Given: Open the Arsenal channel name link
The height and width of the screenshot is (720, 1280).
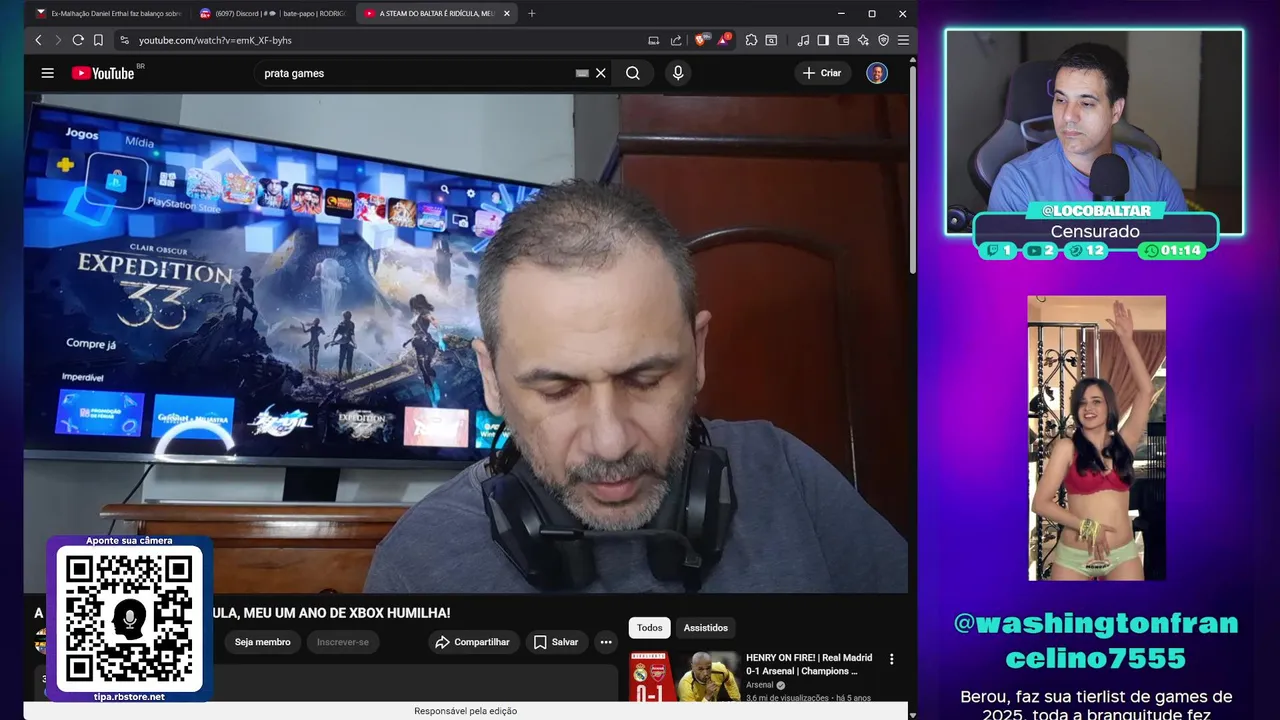Looking at the screenshot, I should 760,685.
